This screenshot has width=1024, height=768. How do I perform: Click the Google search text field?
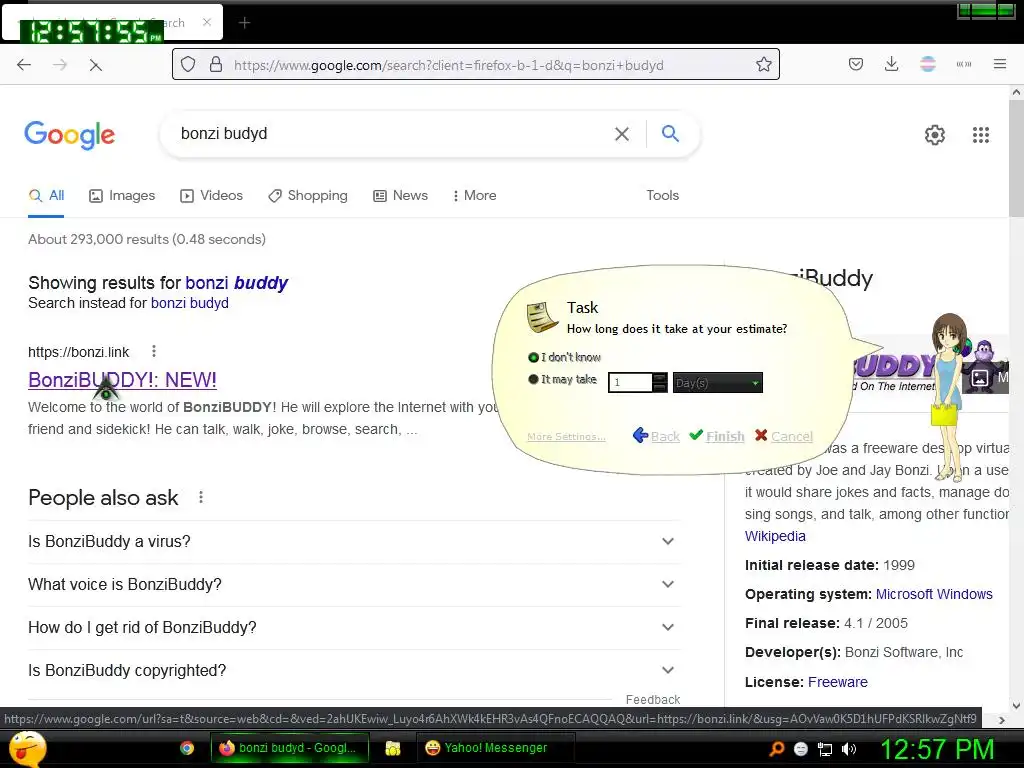point(392,134)
